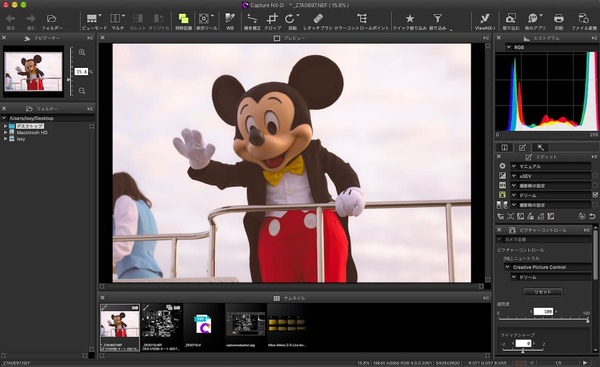Click the gear icon beside マニュアル

pos(502,166)
